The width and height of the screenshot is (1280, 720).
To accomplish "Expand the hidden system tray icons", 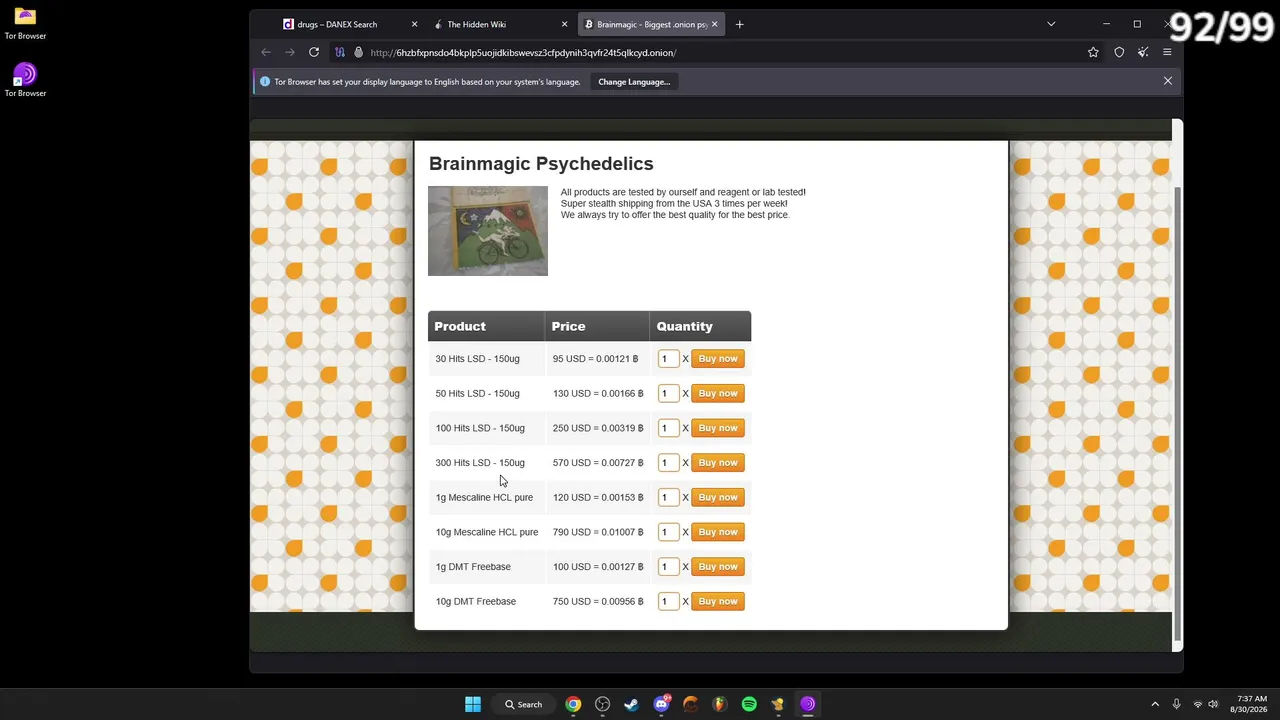I will pos(1155,704).
